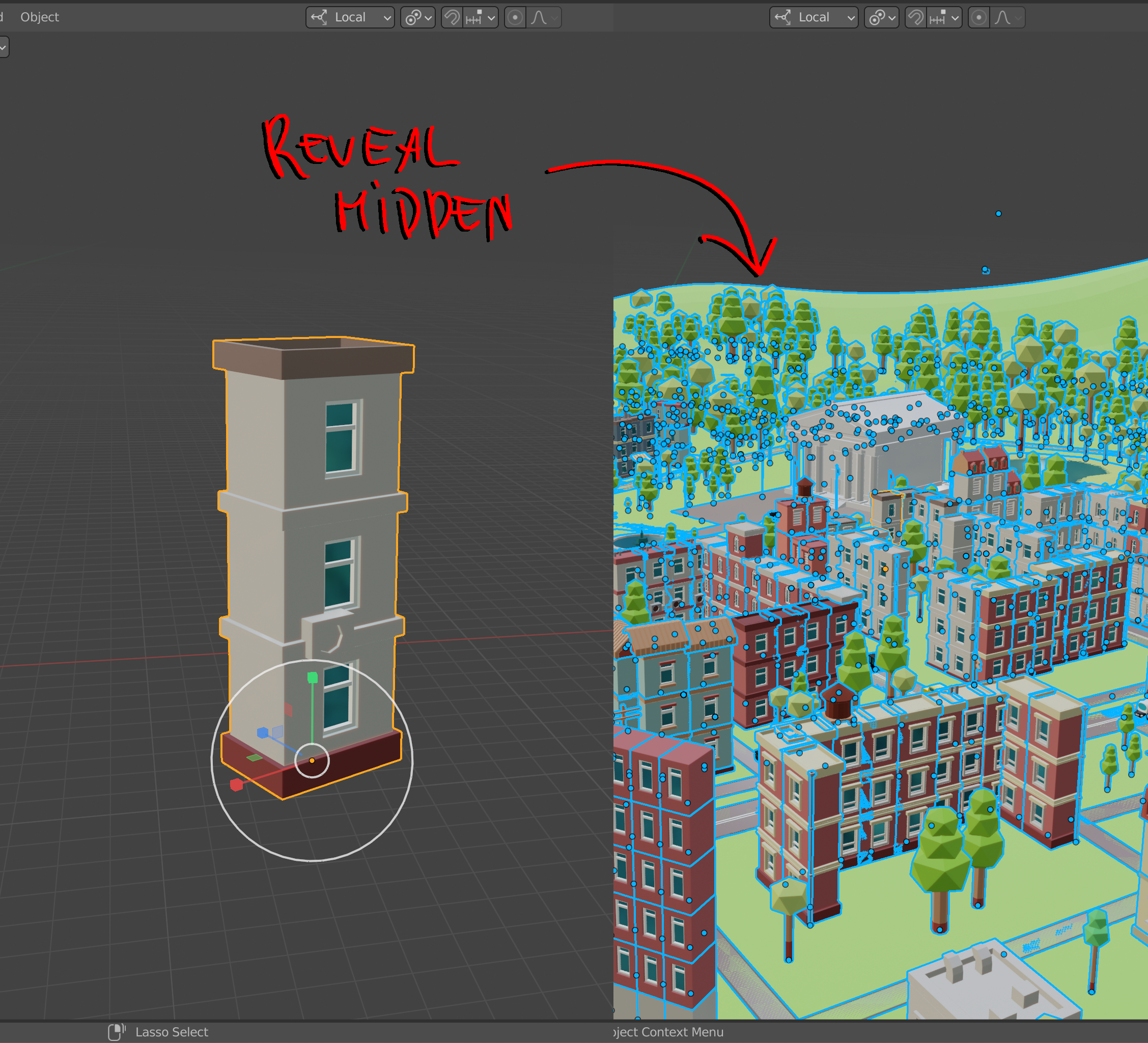The height and width of the screenshot is (1043, 1148).
Task: Toggle snapping magnet in right viewport header
Action: [916, 17]
